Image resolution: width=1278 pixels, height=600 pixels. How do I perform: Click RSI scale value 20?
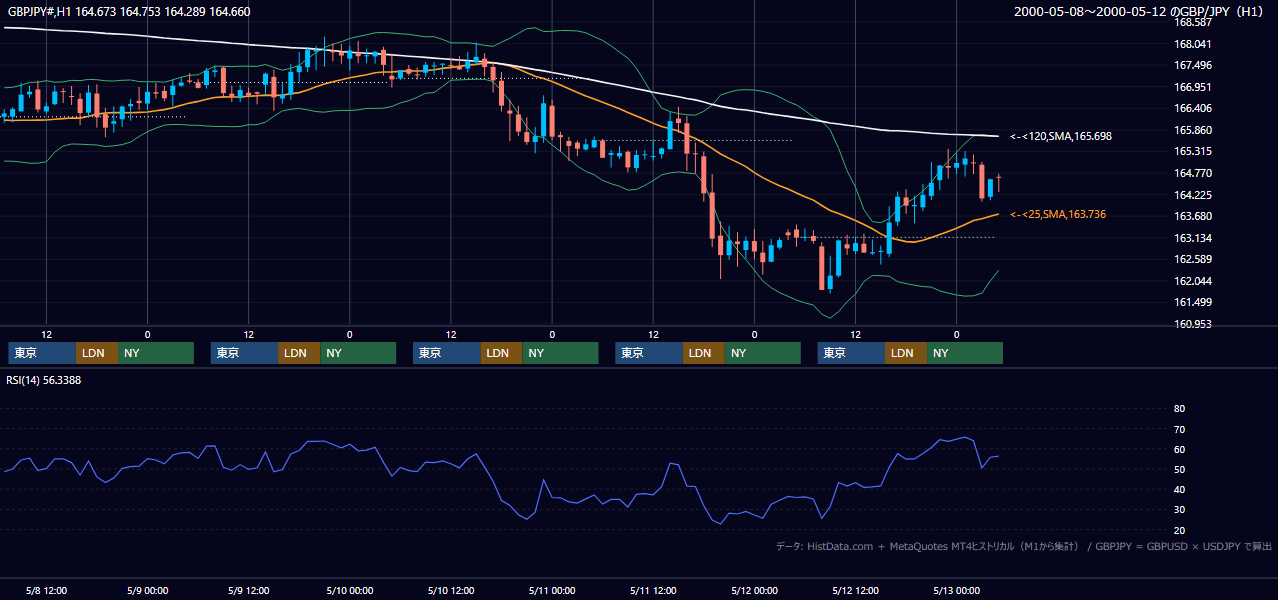pos(1179,530)
